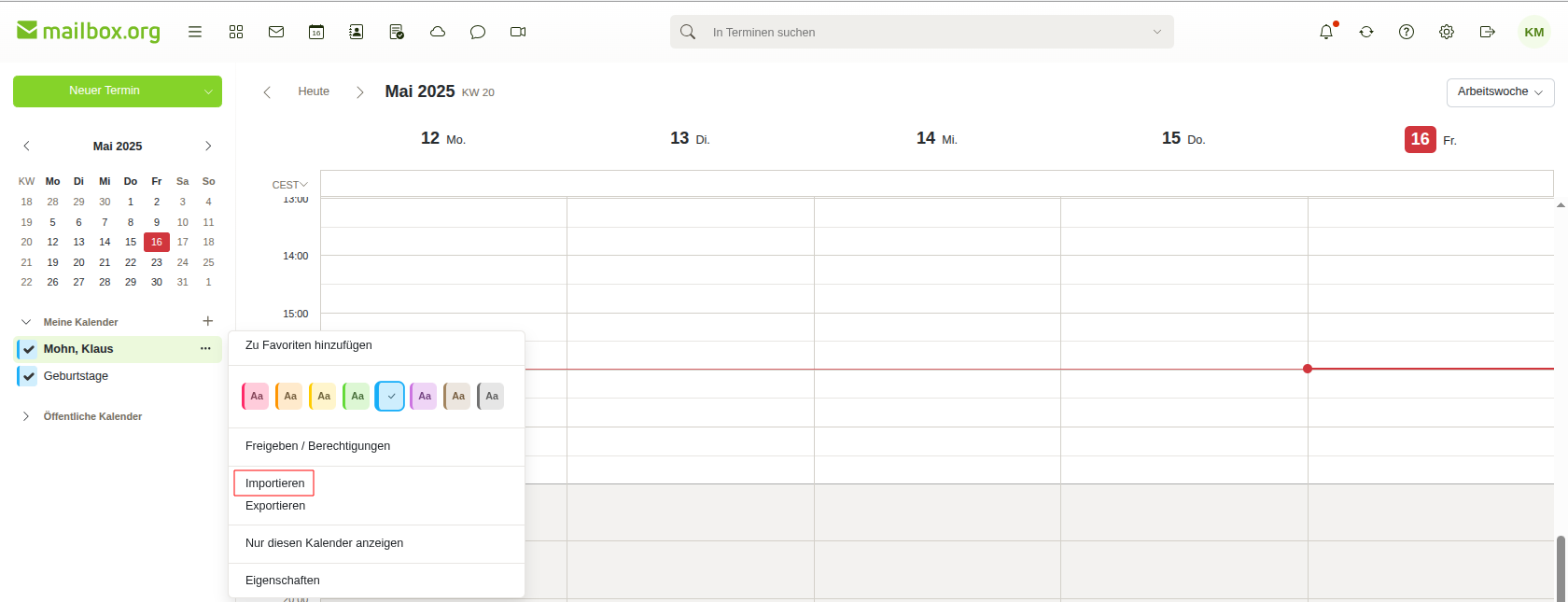This screenshot has width=1568, height=602.
Task: Pick the brown calendar color swatch
Action: (x=457, y=396)
